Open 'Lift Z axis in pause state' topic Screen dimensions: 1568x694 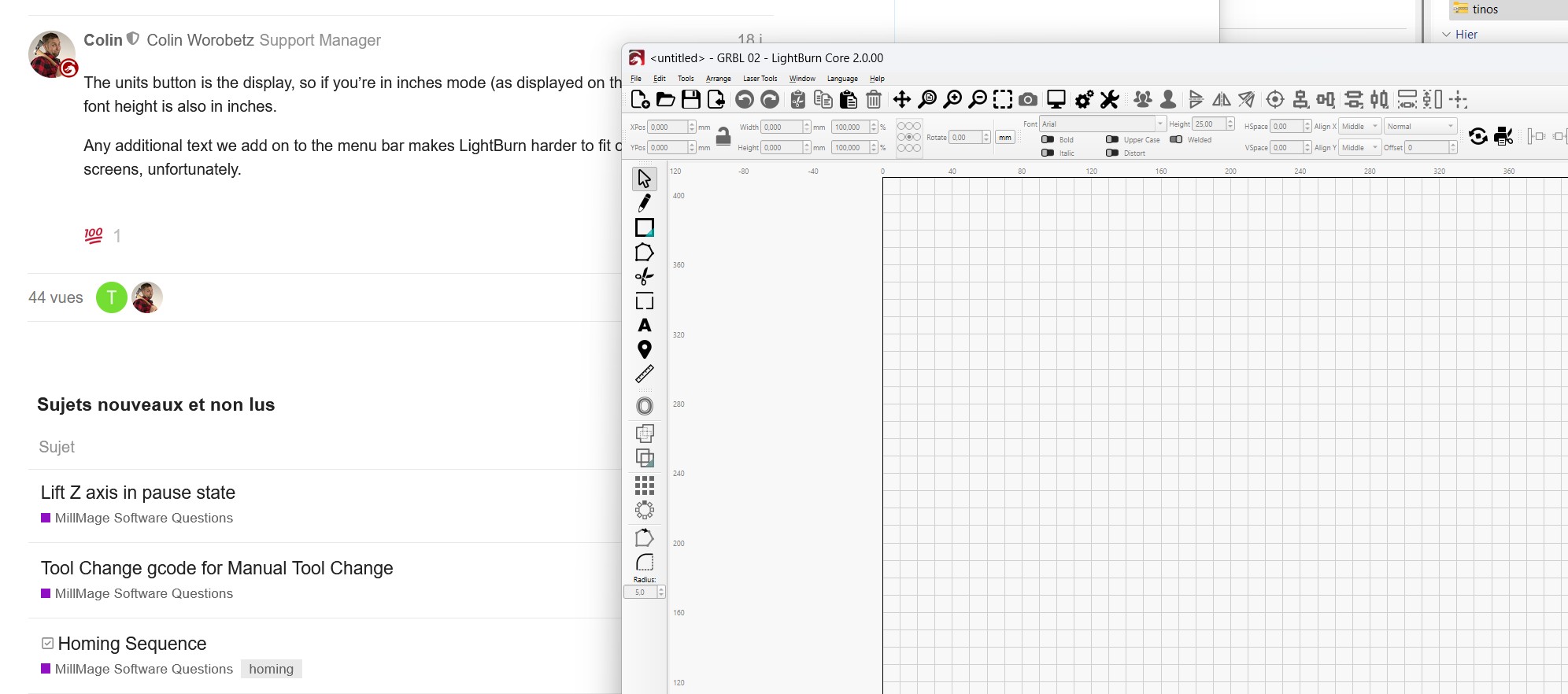click(138, 493)
